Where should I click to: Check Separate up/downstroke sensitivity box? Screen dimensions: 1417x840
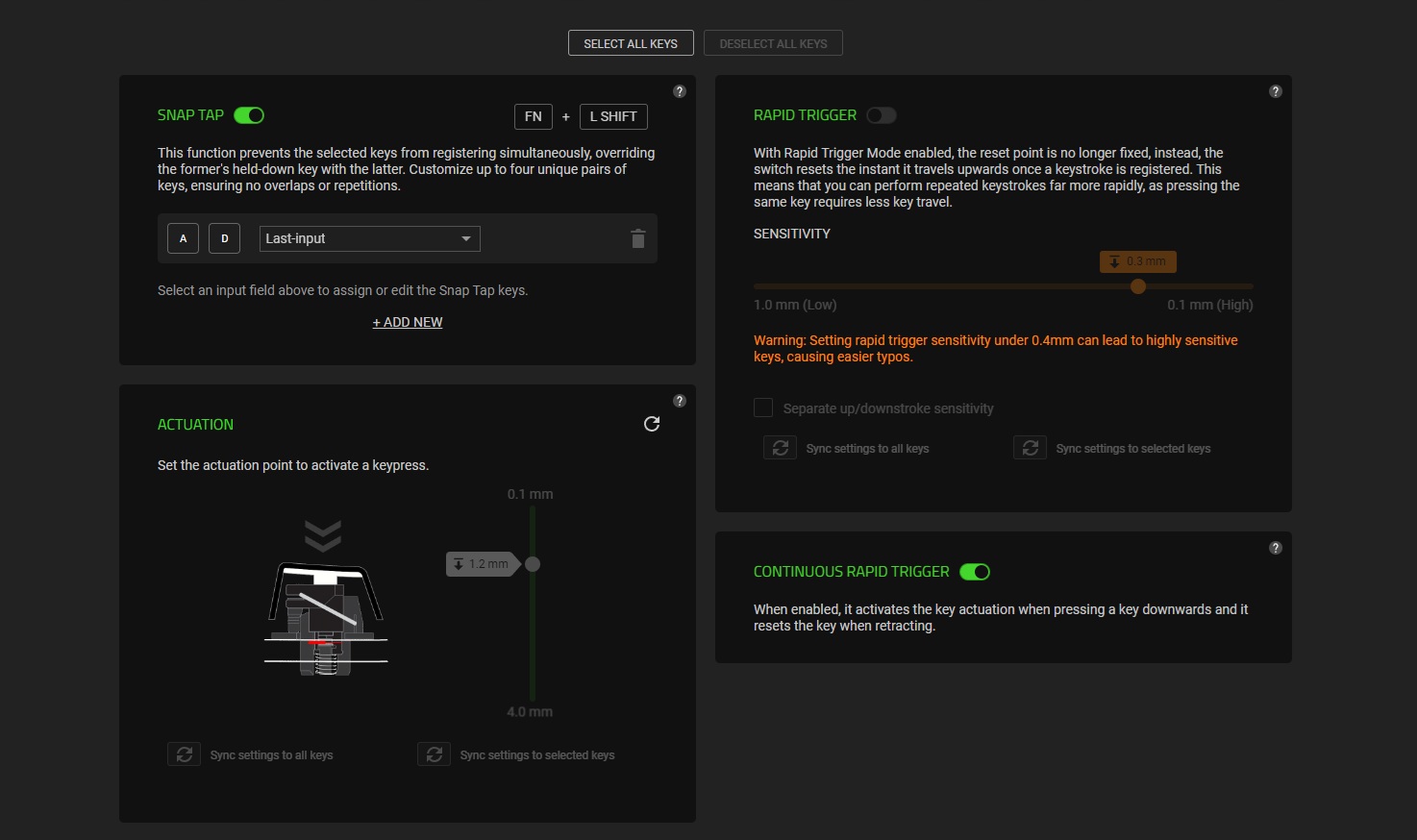763,408
